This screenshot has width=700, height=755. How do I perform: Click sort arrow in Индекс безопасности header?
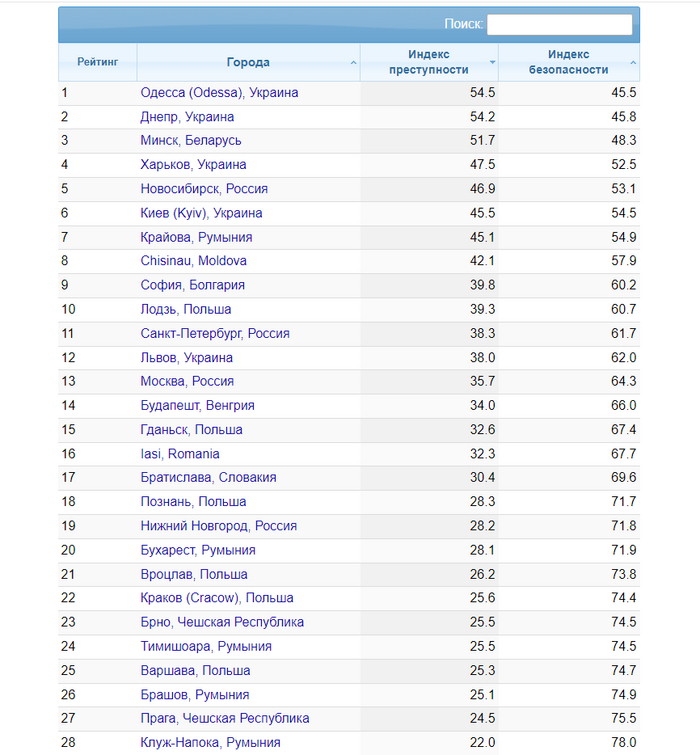(633, 63)
